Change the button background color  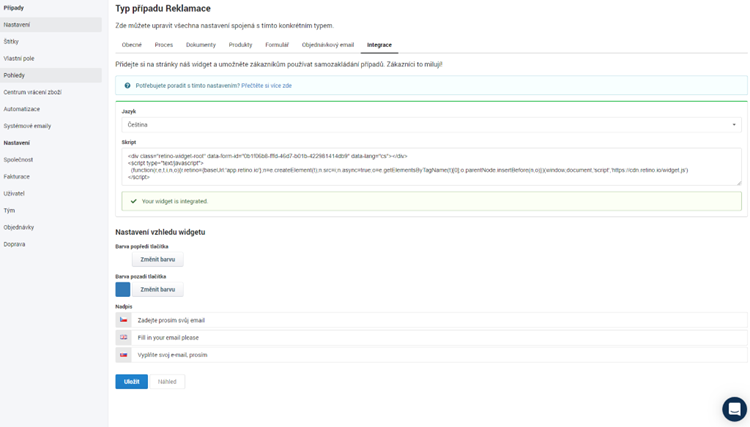(x=158, y=289)
